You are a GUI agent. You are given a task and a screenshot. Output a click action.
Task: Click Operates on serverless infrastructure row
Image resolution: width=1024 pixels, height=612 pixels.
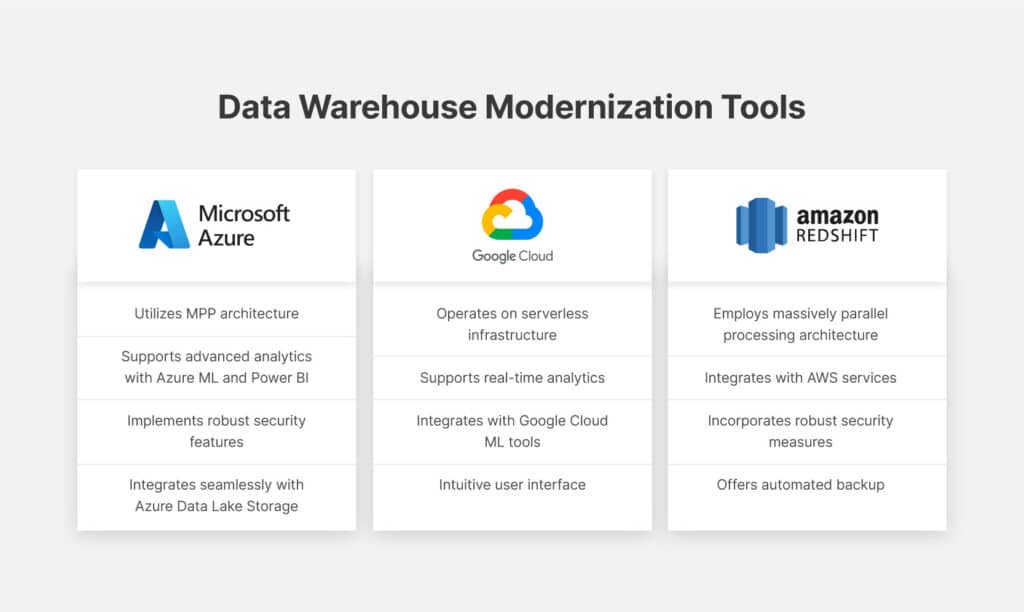tap(512, 324)
